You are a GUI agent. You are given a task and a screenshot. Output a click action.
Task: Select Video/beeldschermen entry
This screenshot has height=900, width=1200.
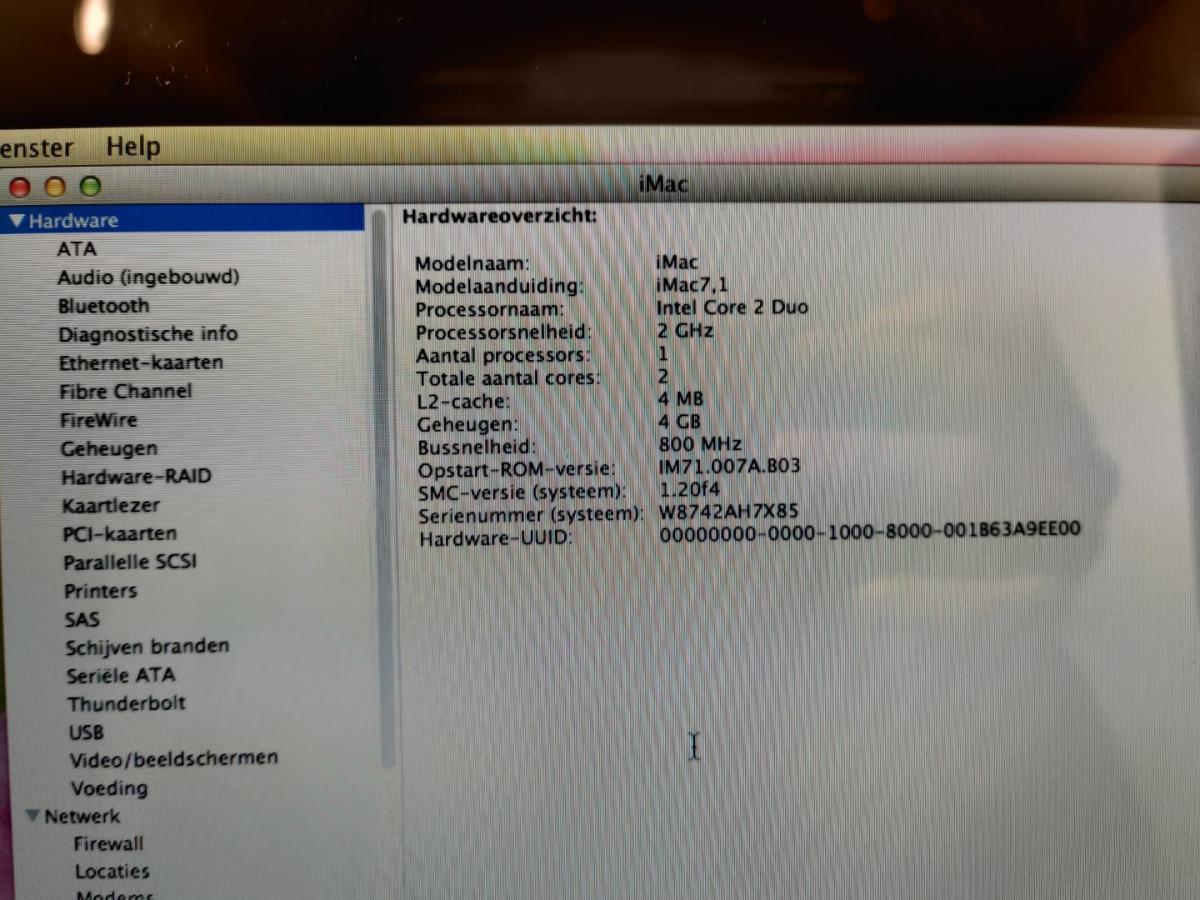pos(173,759)
